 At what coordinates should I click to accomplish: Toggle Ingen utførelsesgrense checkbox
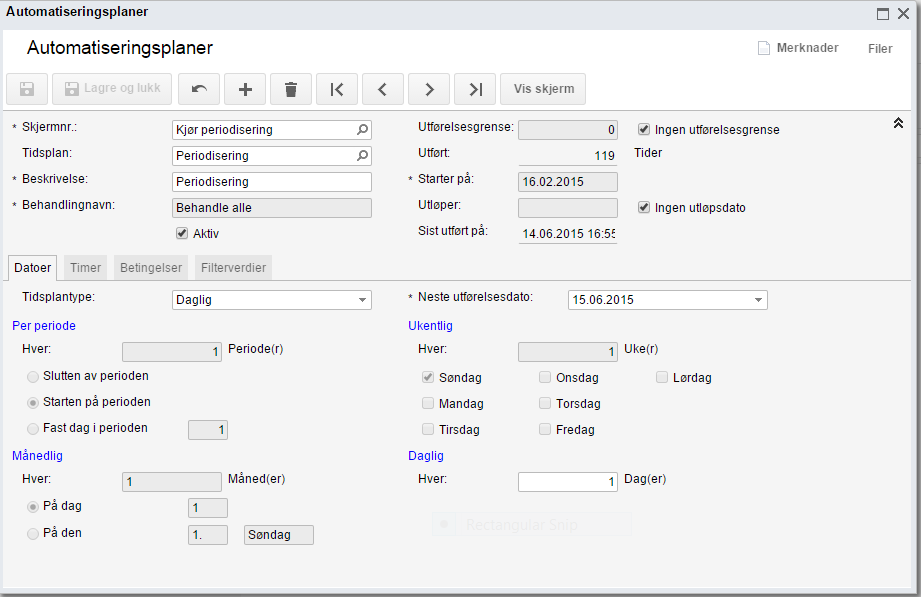644,129
